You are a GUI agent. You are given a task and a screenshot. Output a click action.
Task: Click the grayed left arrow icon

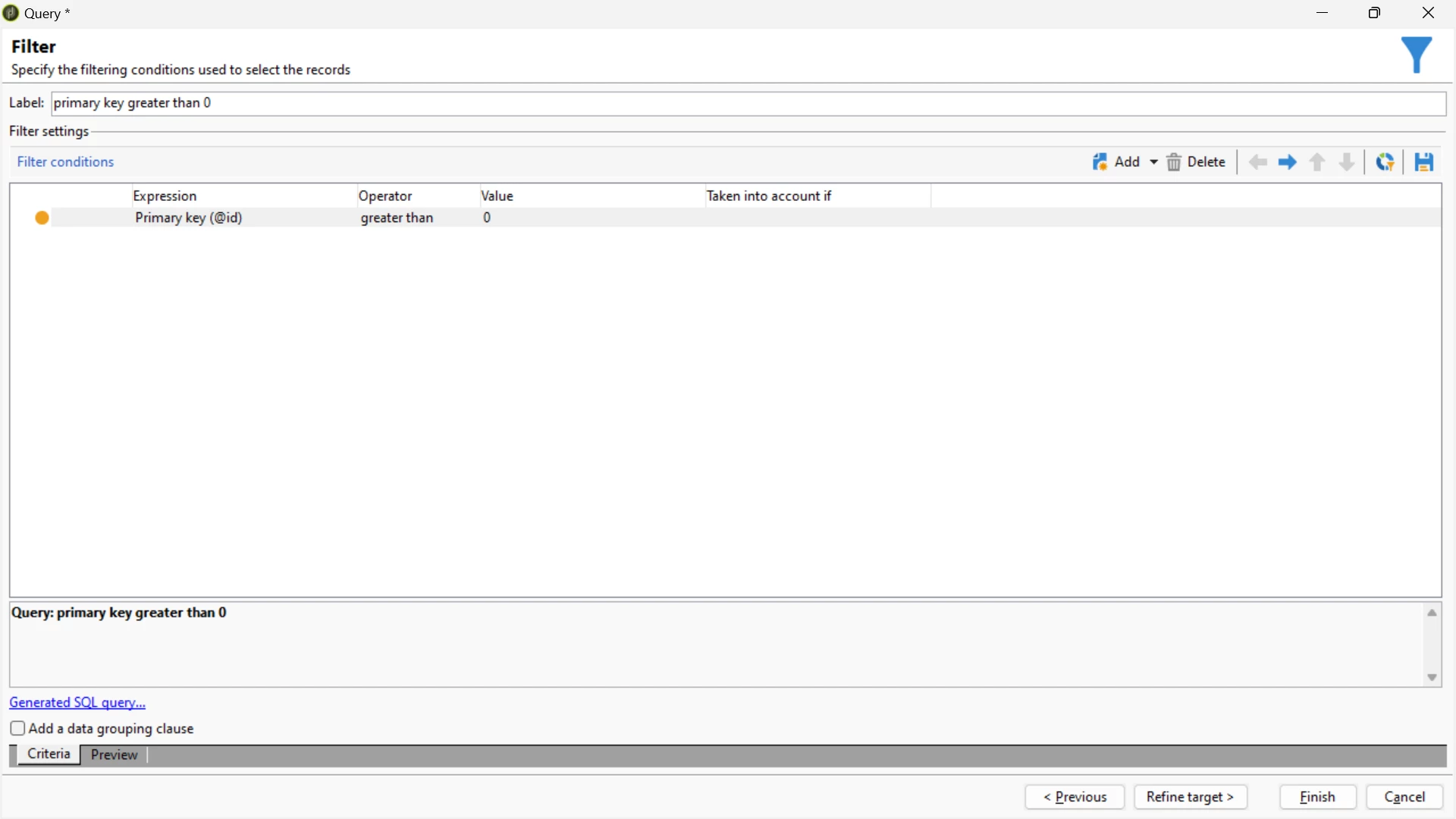[x=1258, y=162]
